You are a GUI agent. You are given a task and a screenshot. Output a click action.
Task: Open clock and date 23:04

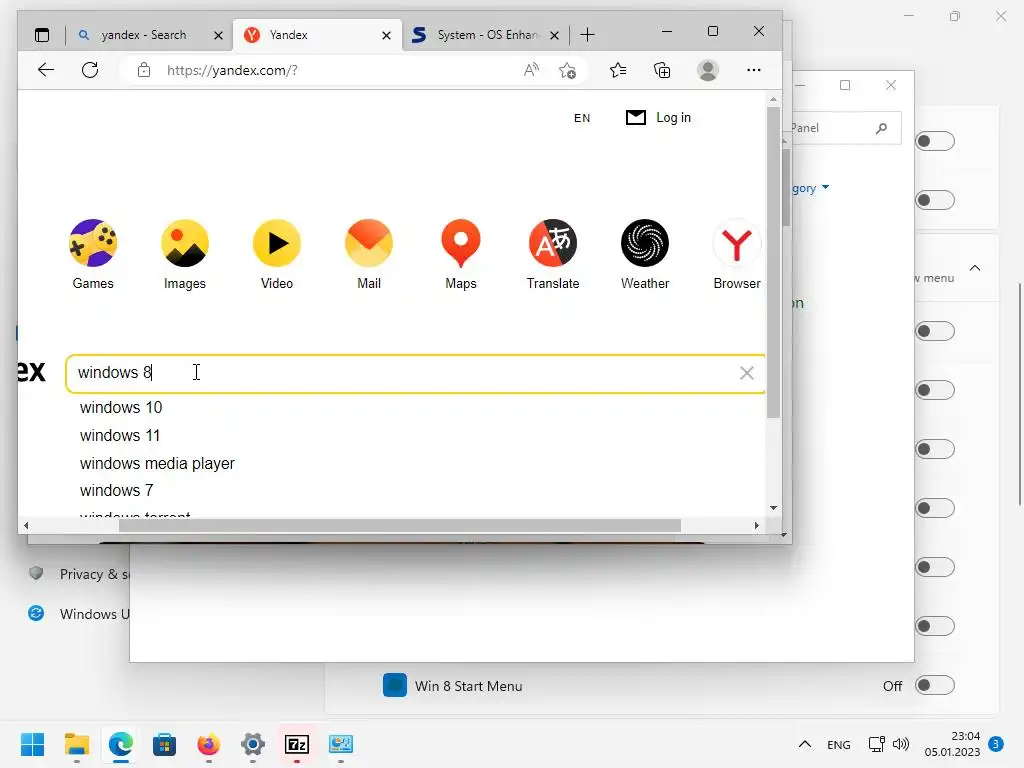click(952, 744)
